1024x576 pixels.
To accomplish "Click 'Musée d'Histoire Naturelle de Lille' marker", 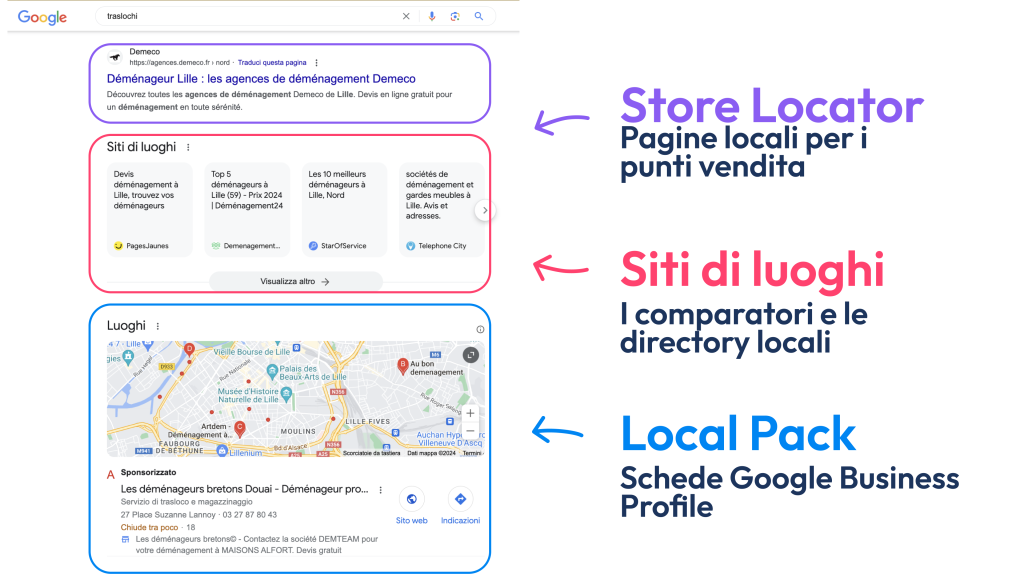I will coord(286,394).
